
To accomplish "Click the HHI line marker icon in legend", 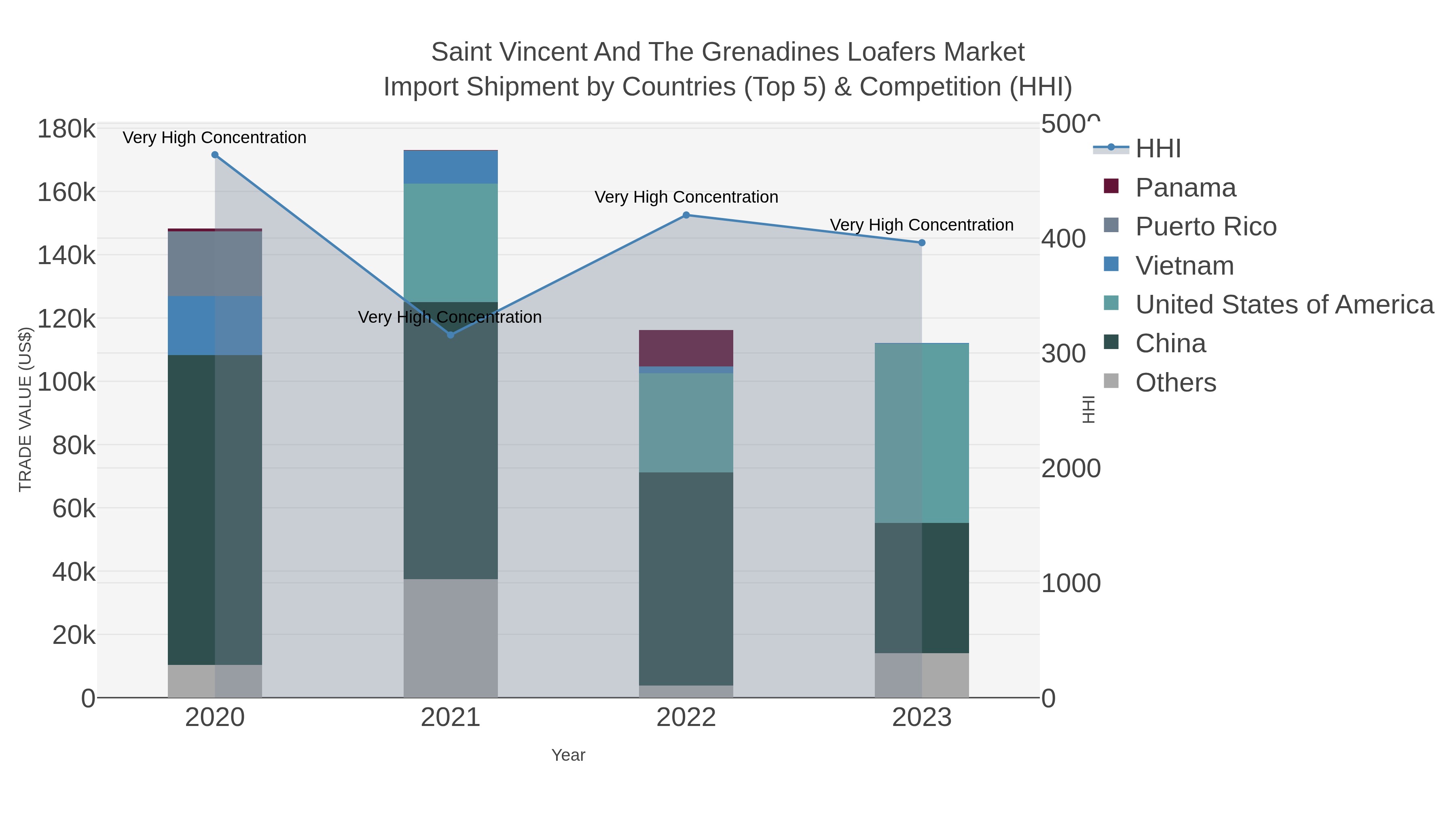I will pos(1111,148).
